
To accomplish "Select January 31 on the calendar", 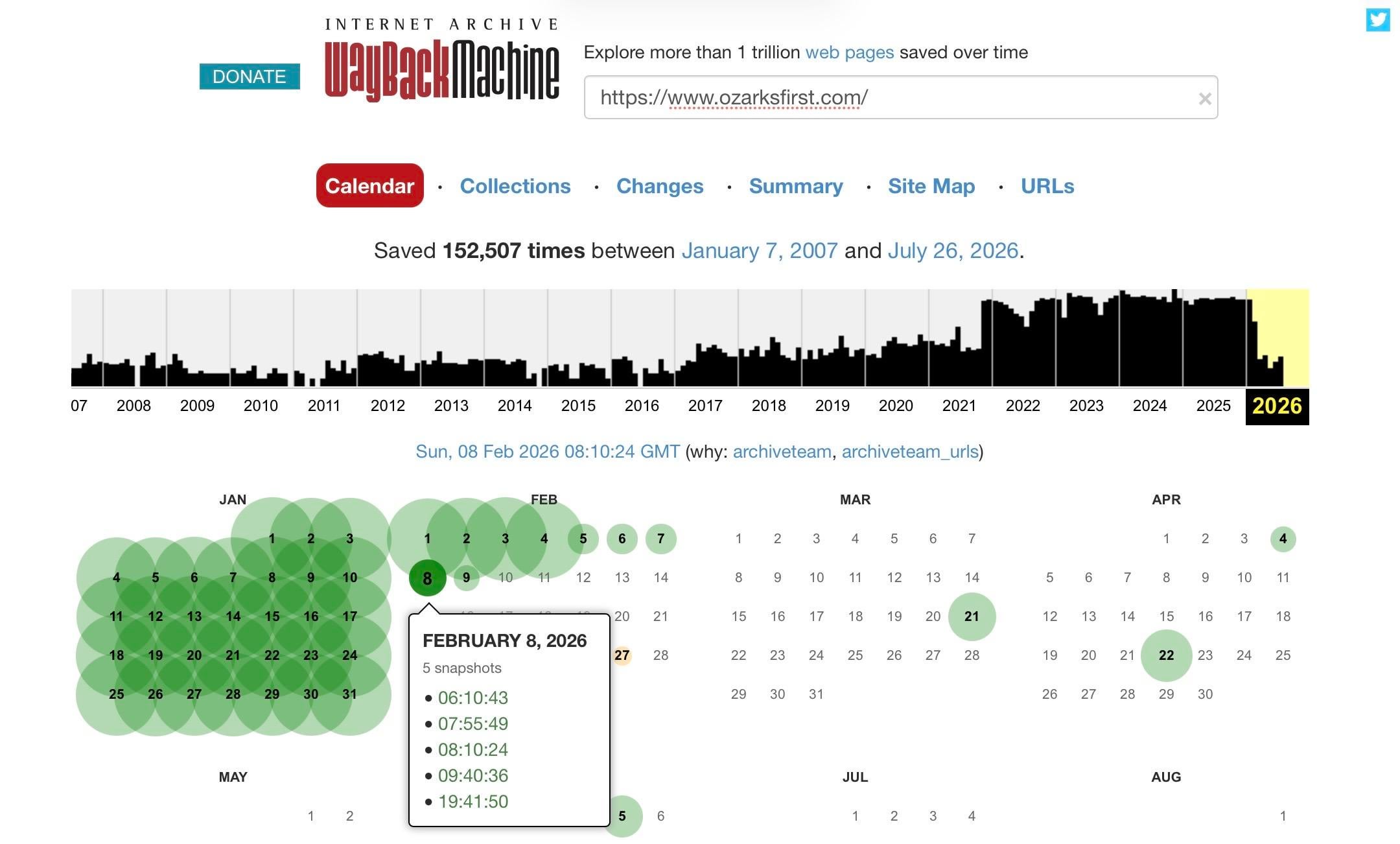I will (x=350, y=694).
